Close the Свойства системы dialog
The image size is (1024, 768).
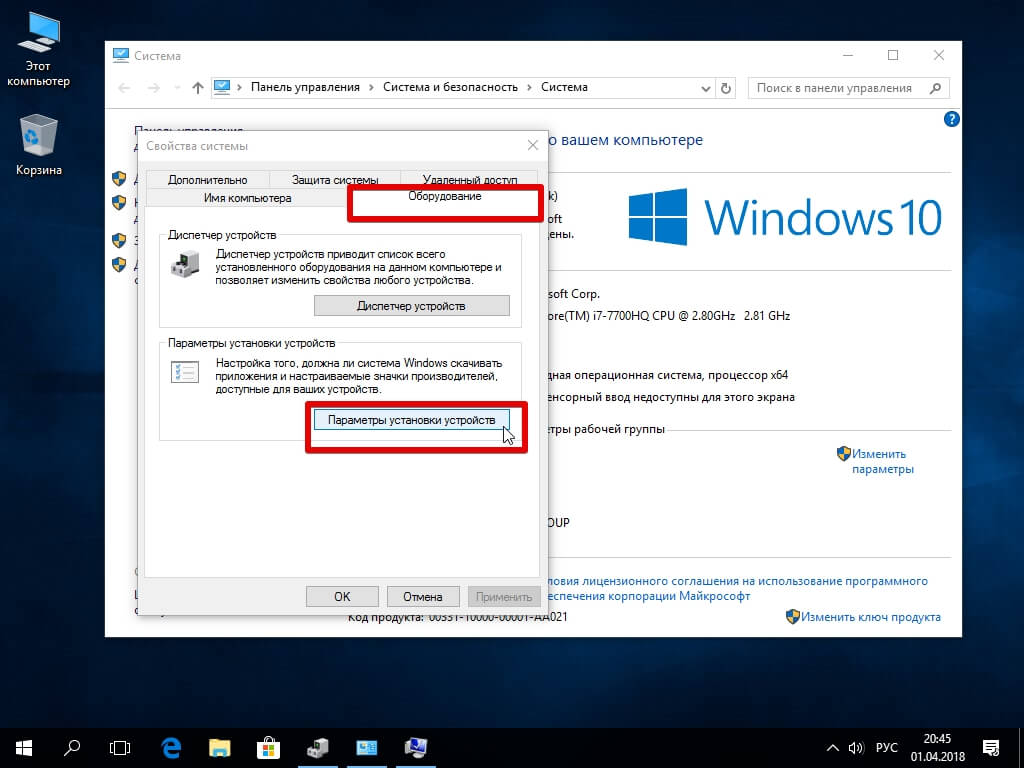[533, 146]
